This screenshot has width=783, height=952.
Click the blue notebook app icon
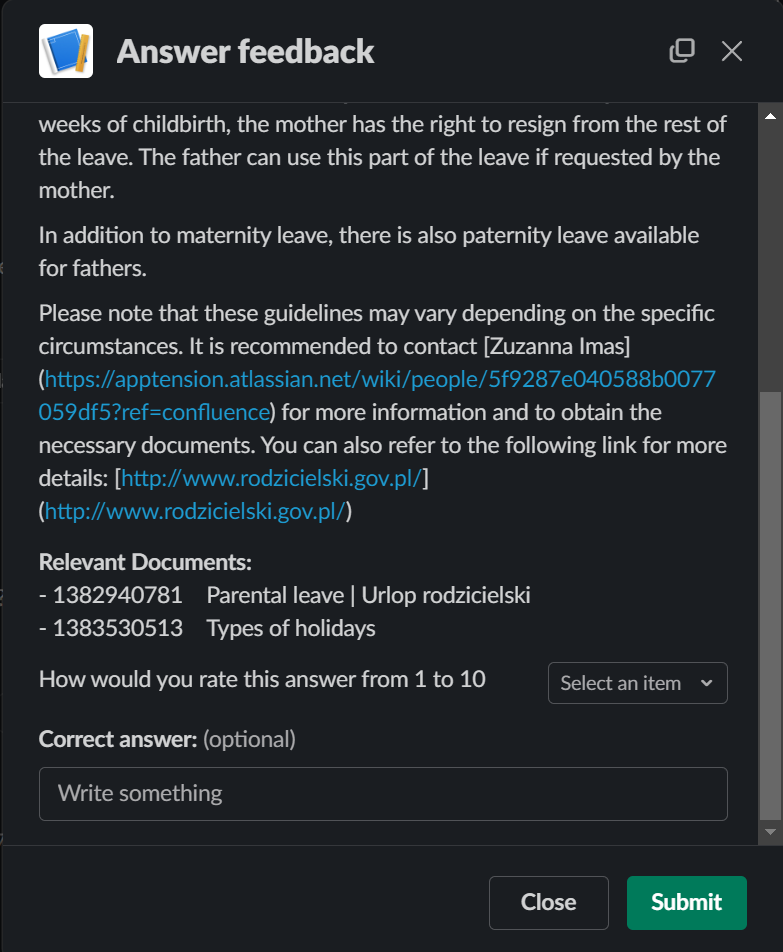[66, 51]
